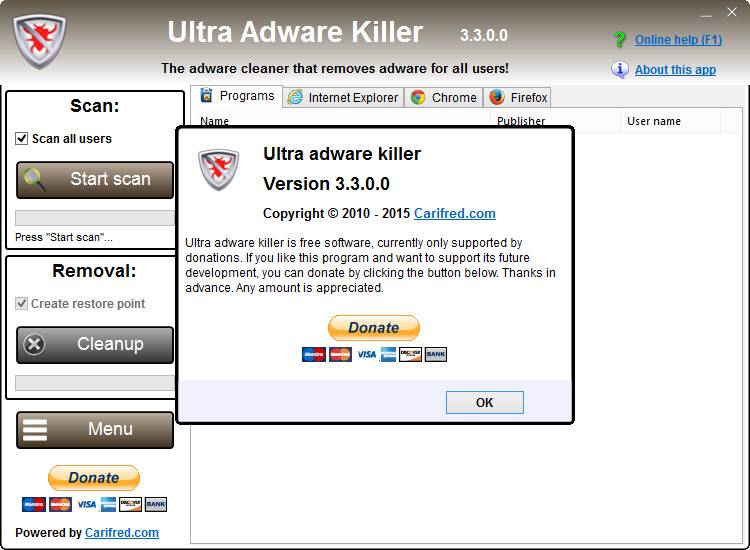
Task: Click Donate button in left sidebar
Action: click(94, 478)
